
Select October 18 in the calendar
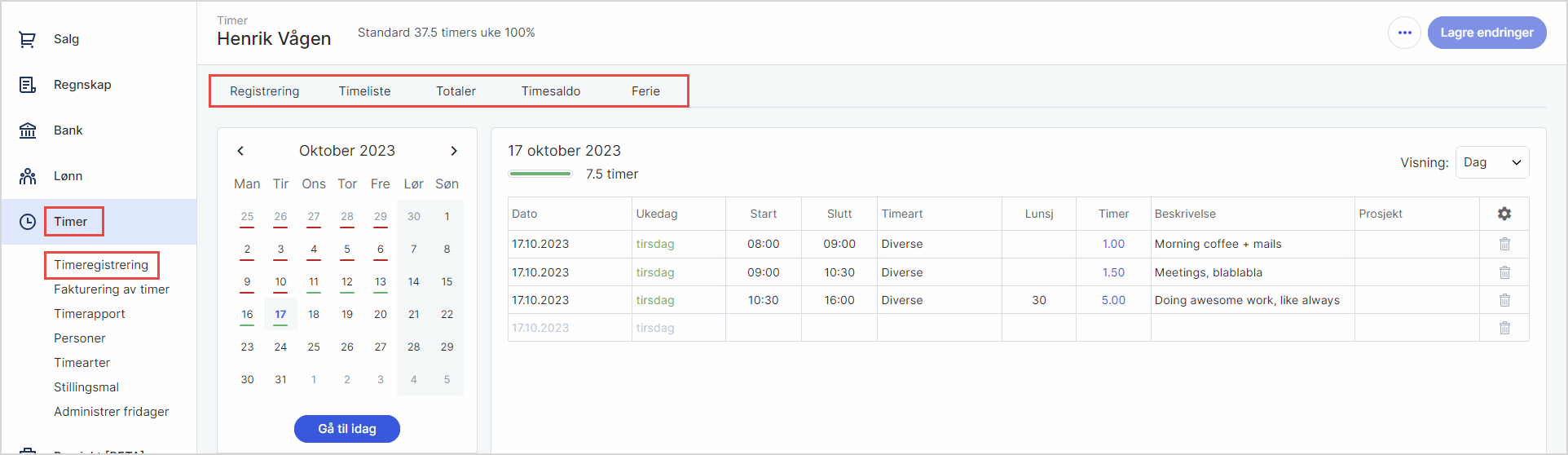(x=314, y=314)
